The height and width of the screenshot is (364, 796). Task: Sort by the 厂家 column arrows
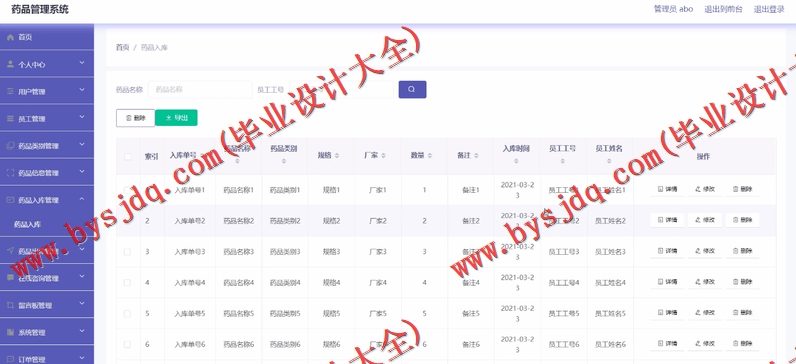pos(383,155)
